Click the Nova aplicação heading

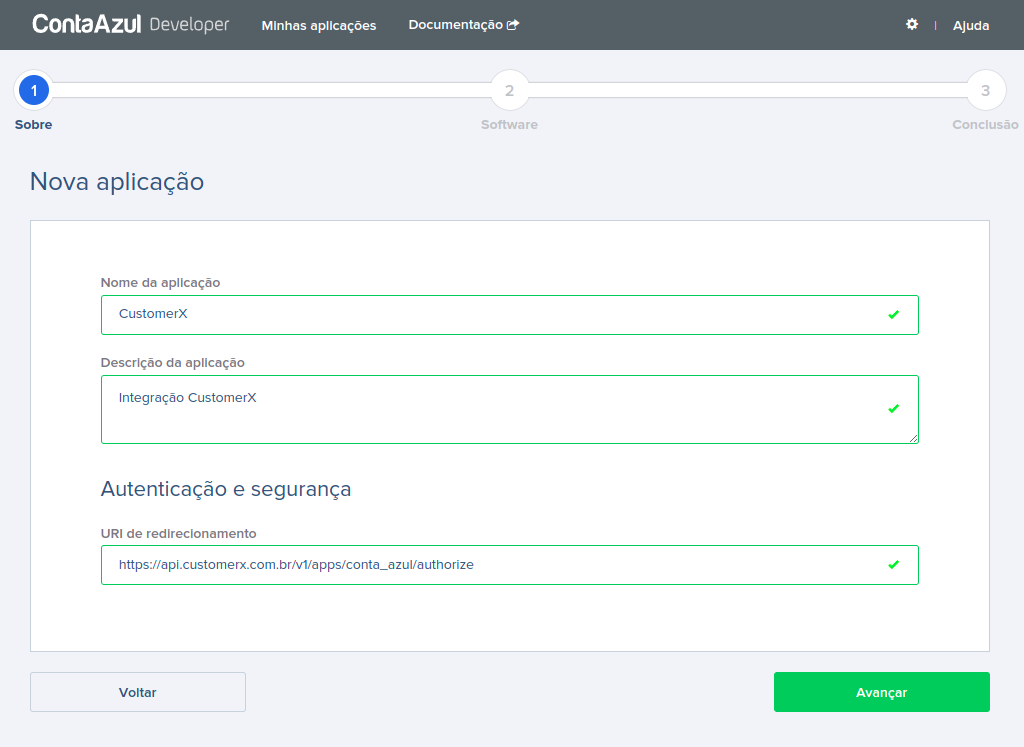coord(117,182)
